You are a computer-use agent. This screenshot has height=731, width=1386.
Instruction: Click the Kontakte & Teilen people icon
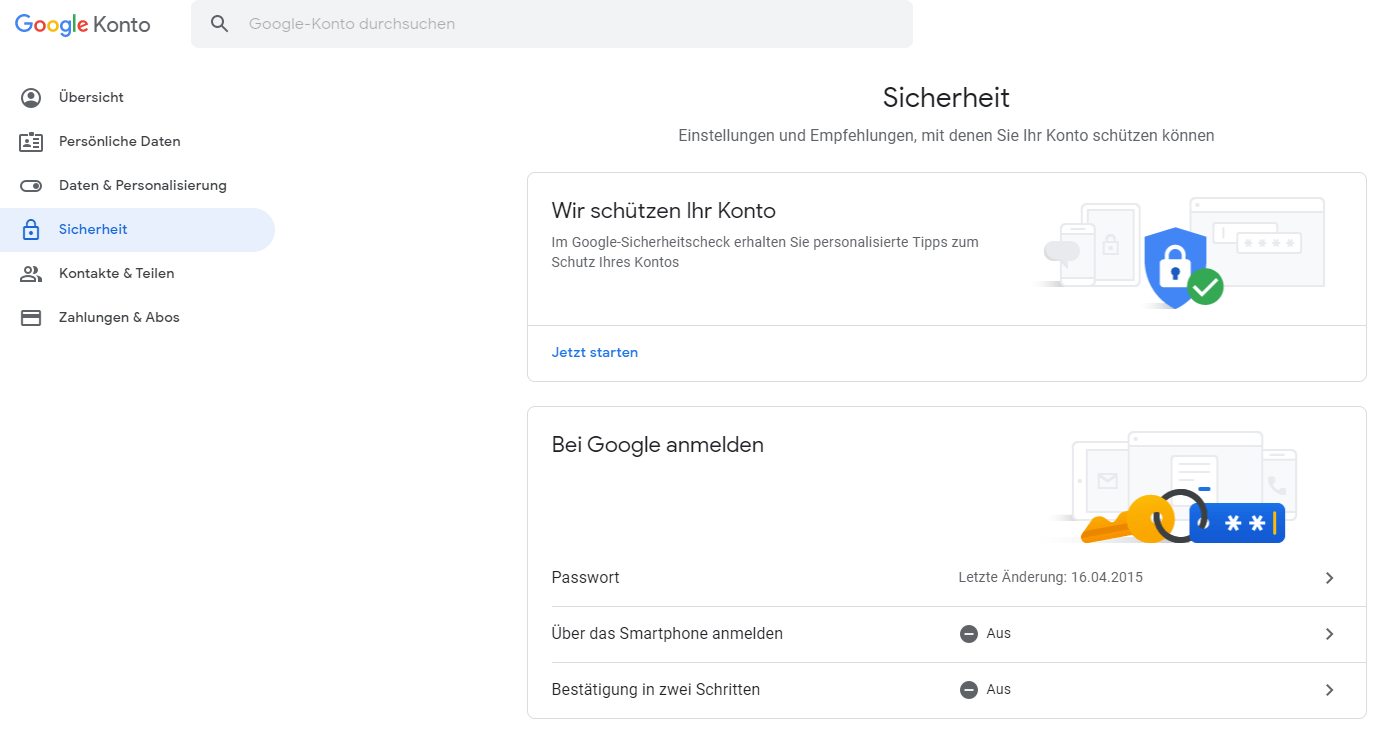(31, 274)
